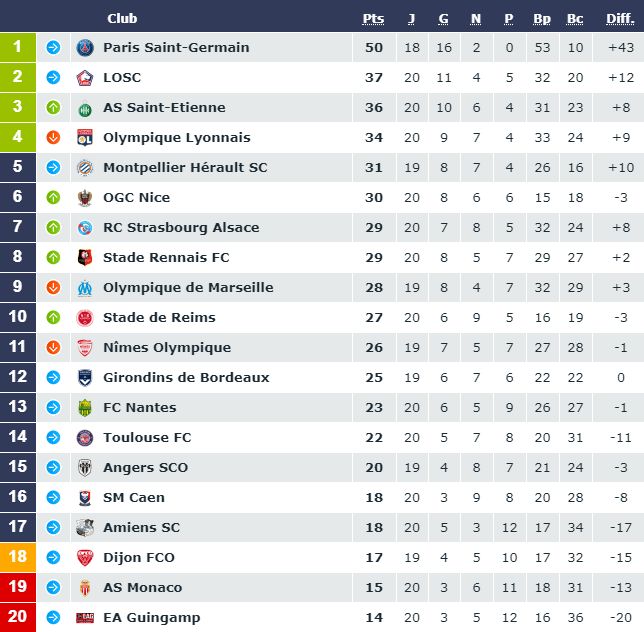Sort by the Diff. column header
This screenshot has width=644, height=632.
tap(620, 19)
